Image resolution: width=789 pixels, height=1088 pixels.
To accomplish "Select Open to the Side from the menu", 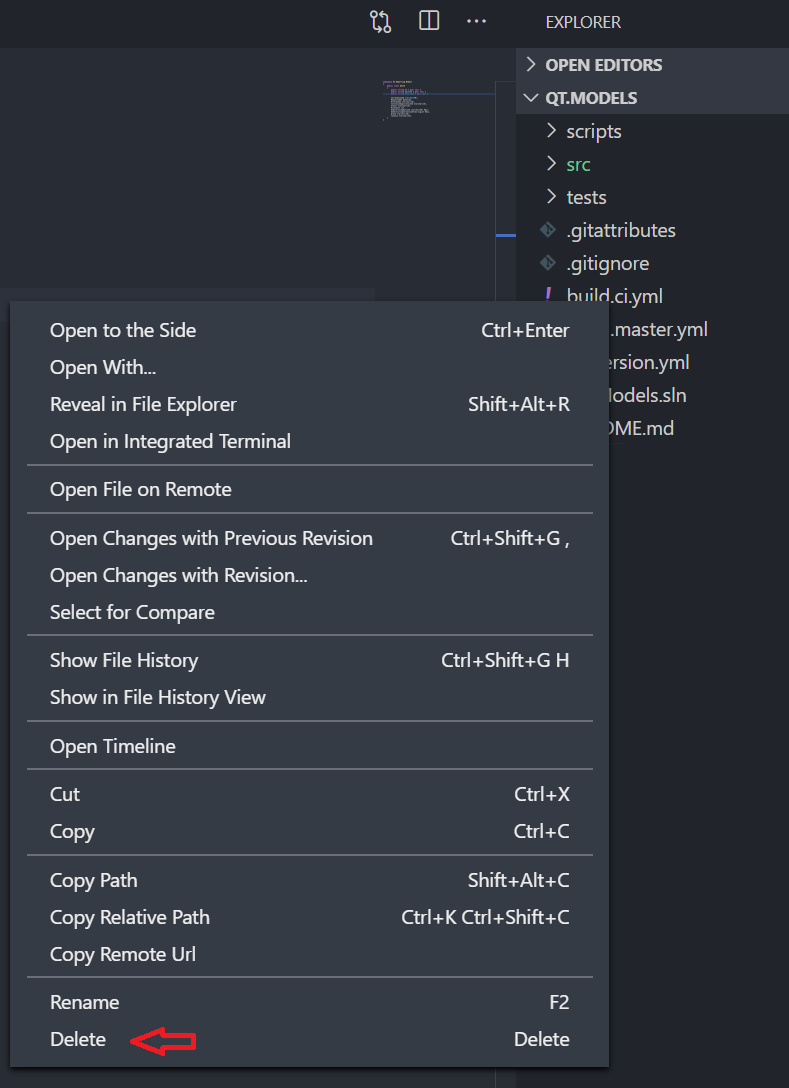I will pos(122,330).
